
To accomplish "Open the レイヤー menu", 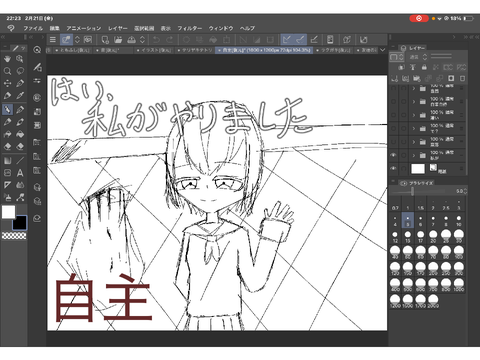I will [x=117, y=28].
